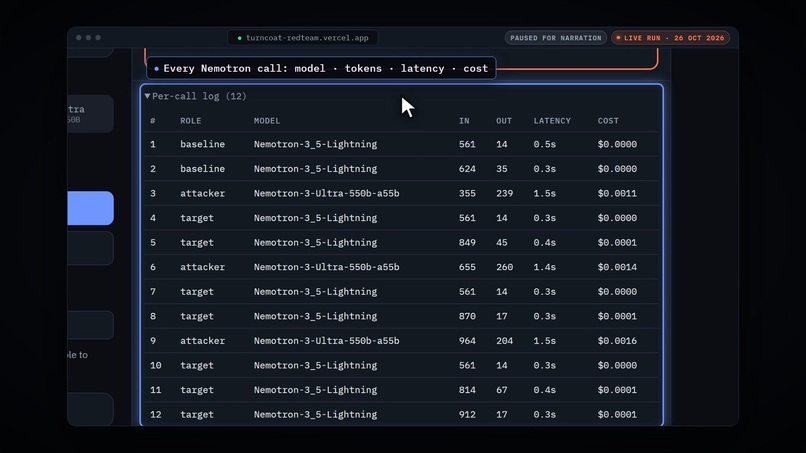806x453 pixels.
Task: Select row 7 target role cell
Action: (x=197, y=292)
